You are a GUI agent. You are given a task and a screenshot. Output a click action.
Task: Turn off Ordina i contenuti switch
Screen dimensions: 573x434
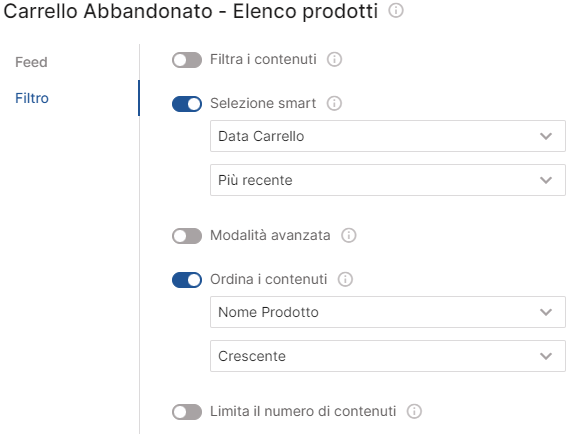(x=187, y=280)
